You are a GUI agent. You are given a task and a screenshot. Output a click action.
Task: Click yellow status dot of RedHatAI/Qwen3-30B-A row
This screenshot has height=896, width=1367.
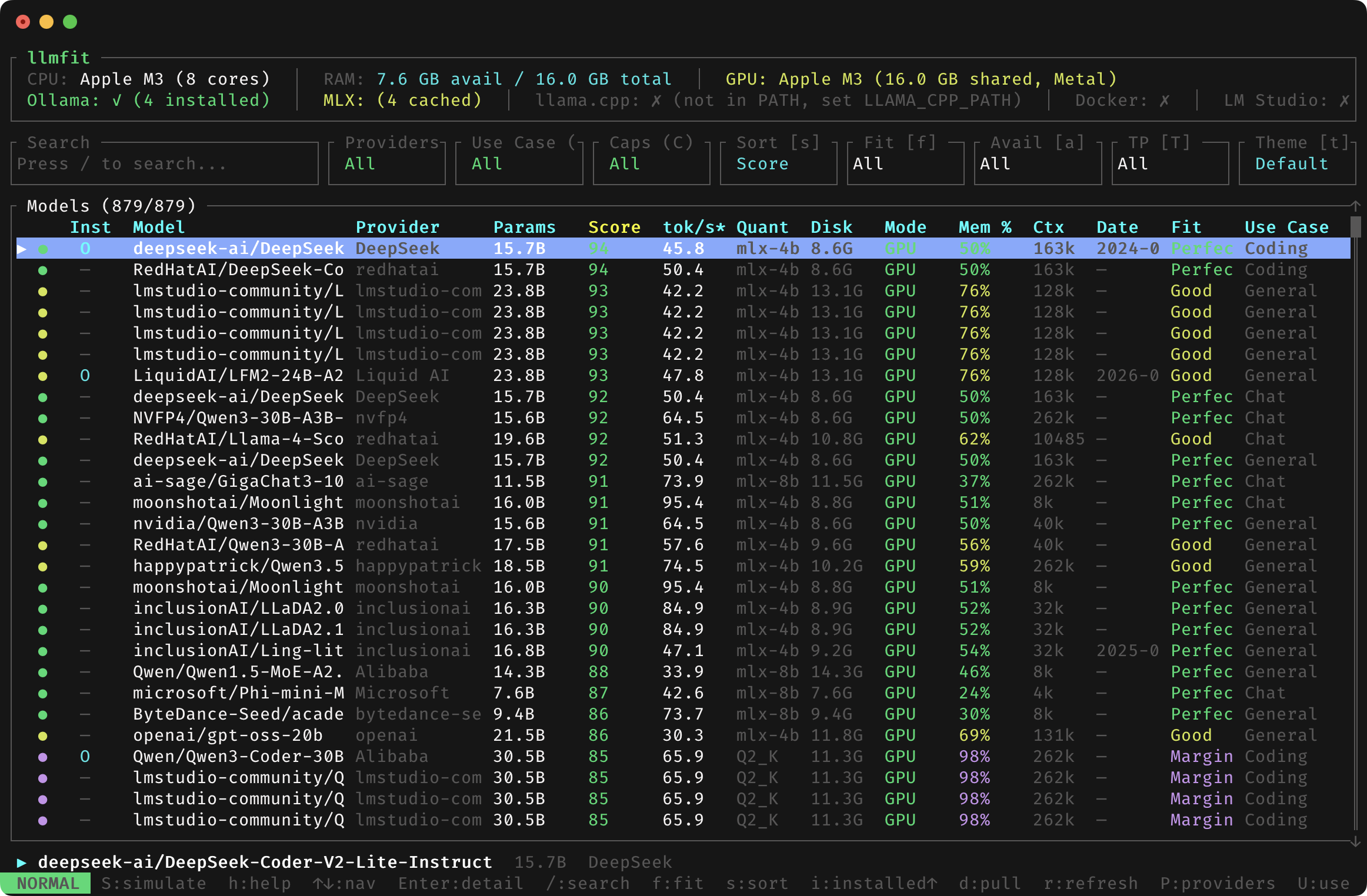pyautogui.click(x=43, y=546)
